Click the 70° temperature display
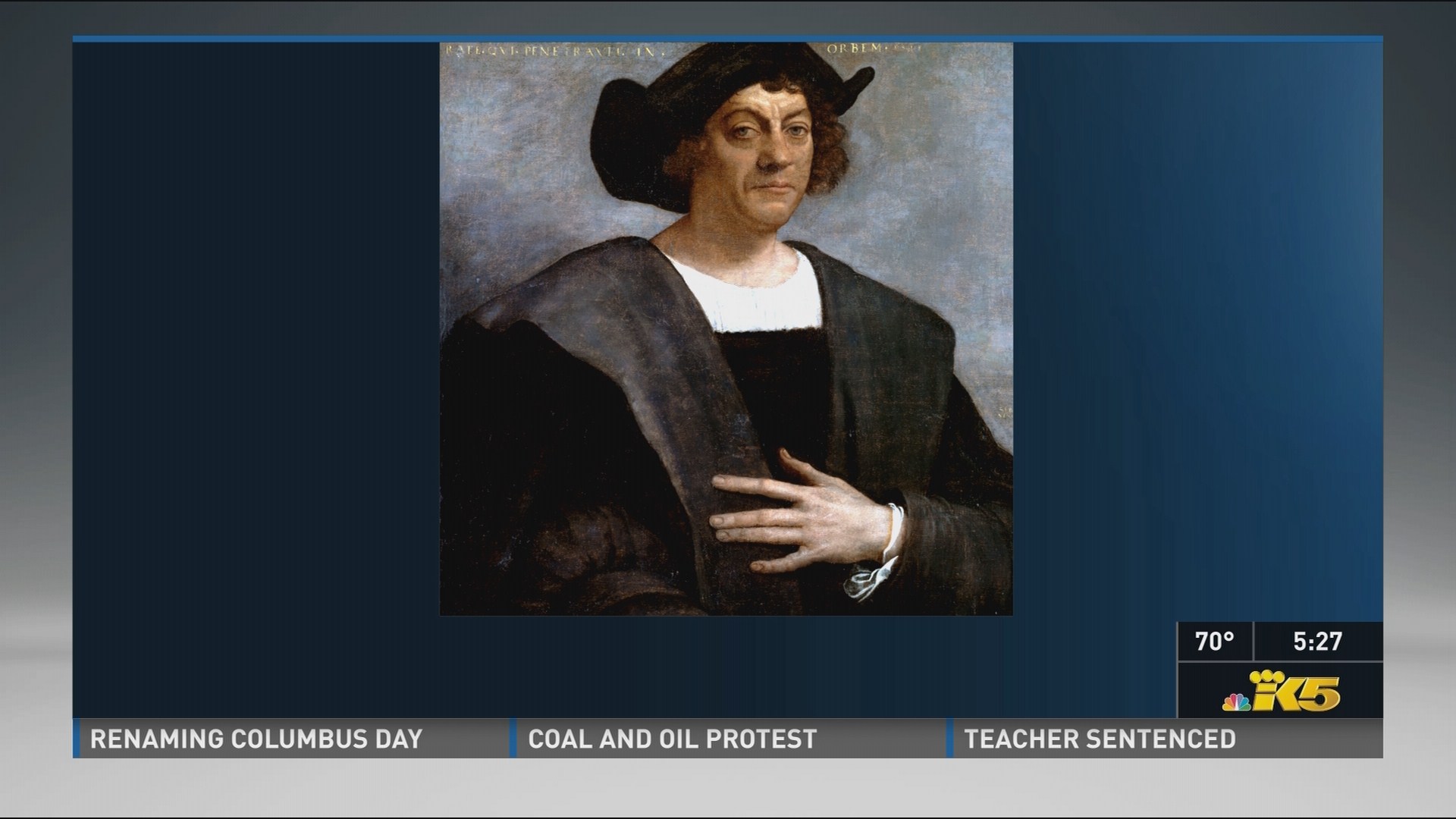The height and width of the screenshot is (819, 1456). (x=1213, y=641)
